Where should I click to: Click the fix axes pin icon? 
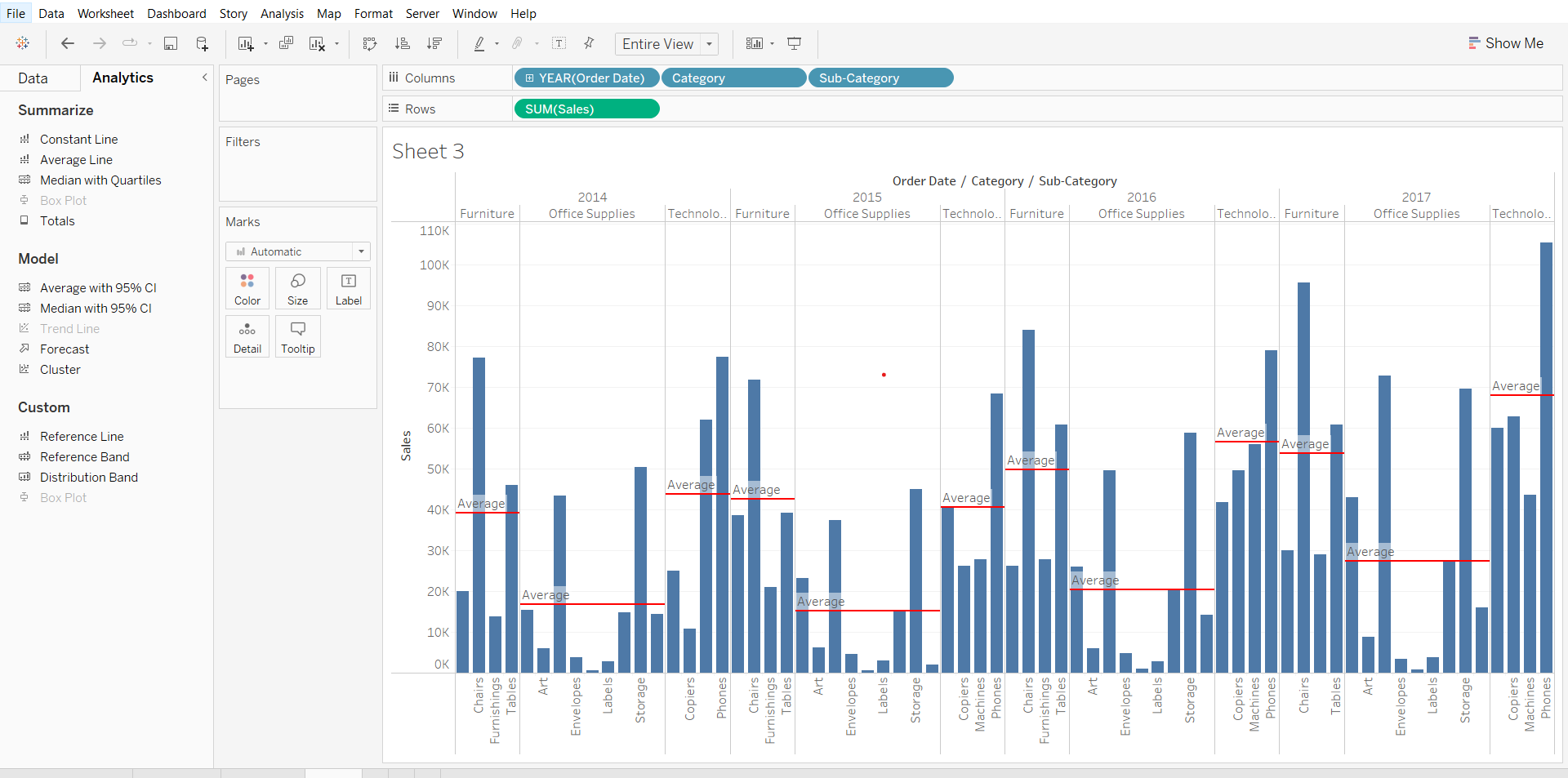pyautogui.click(x=589, y=43)
